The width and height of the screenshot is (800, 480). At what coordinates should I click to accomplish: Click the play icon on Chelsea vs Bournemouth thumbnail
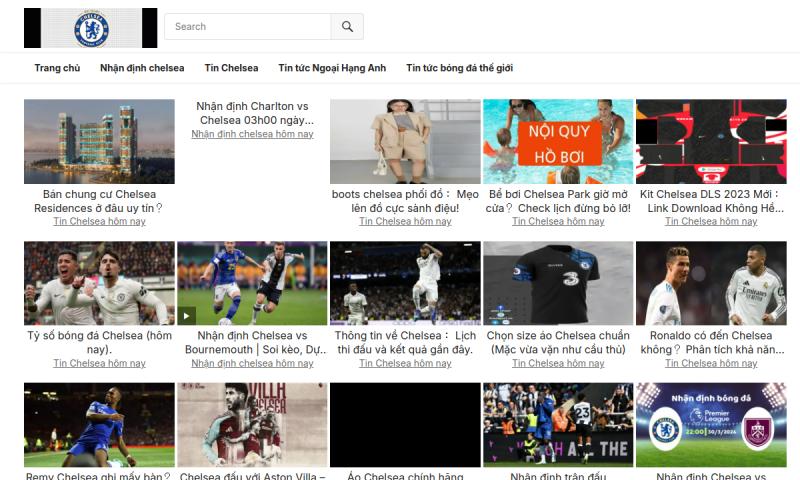pyautogui.click(x=187, y=316)
